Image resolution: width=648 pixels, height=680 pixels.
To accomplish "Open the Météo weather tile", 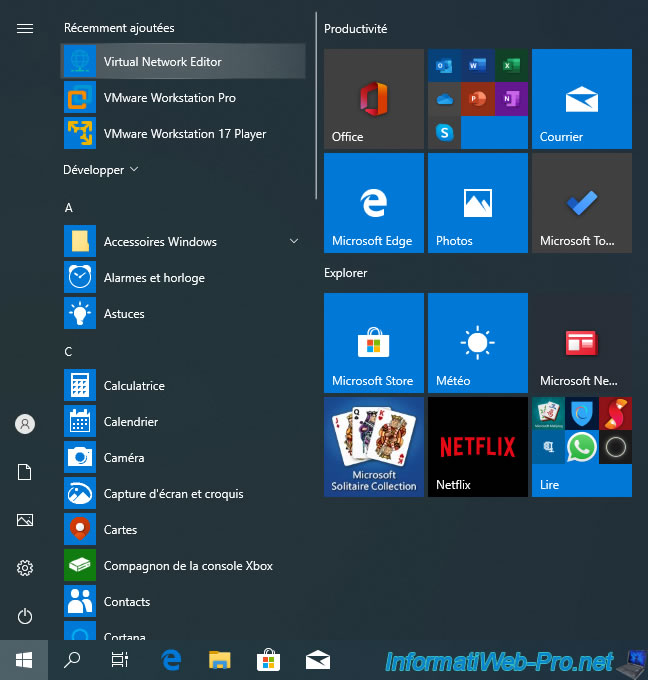I will [x=478, y=343].
